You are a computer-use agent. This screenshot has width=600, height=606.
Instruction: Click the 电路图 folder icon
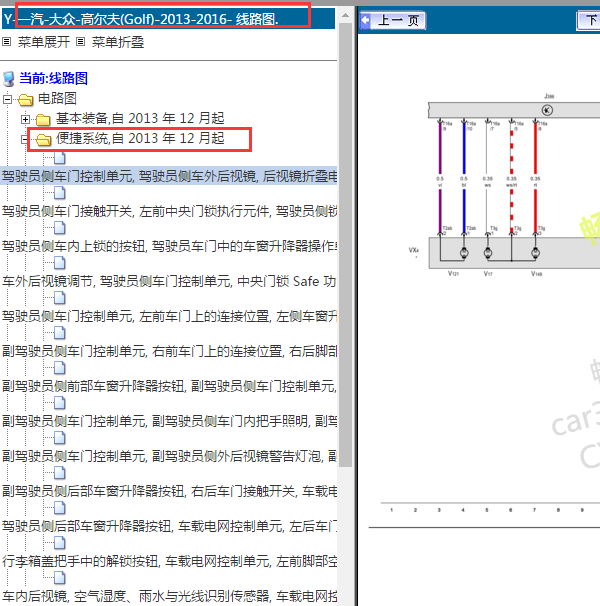click(26, 100)
